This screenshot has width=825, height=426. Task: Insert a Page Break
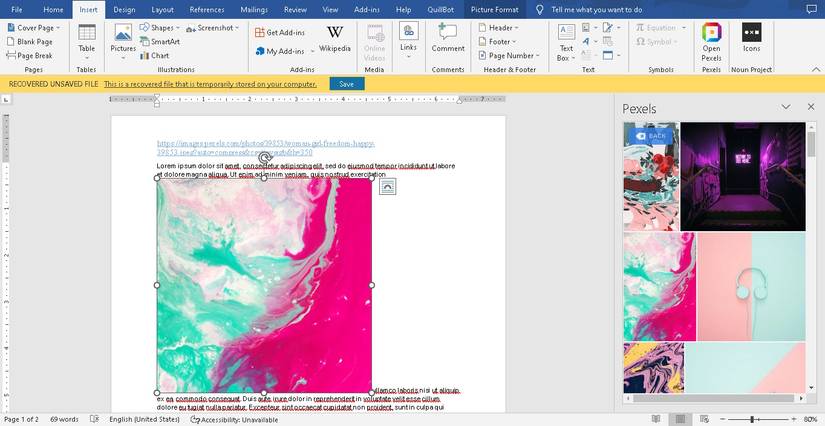29,55
